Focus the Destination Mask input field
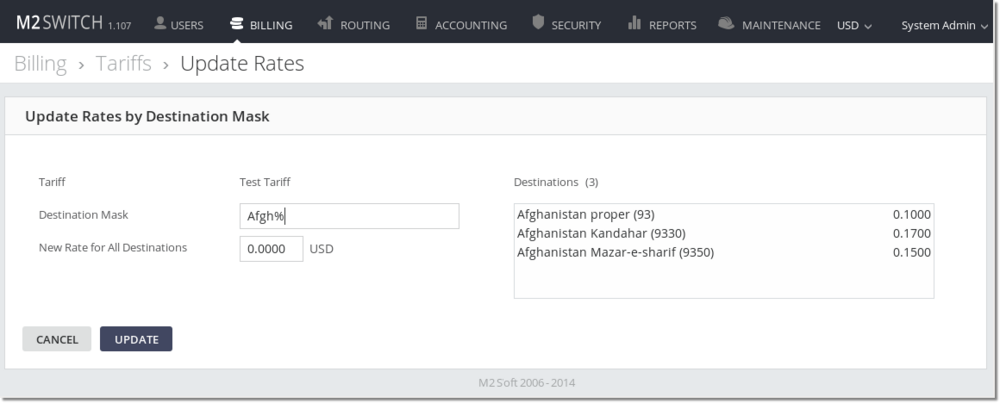Viewport: 1000px width, 403px height. click(349, 216)
